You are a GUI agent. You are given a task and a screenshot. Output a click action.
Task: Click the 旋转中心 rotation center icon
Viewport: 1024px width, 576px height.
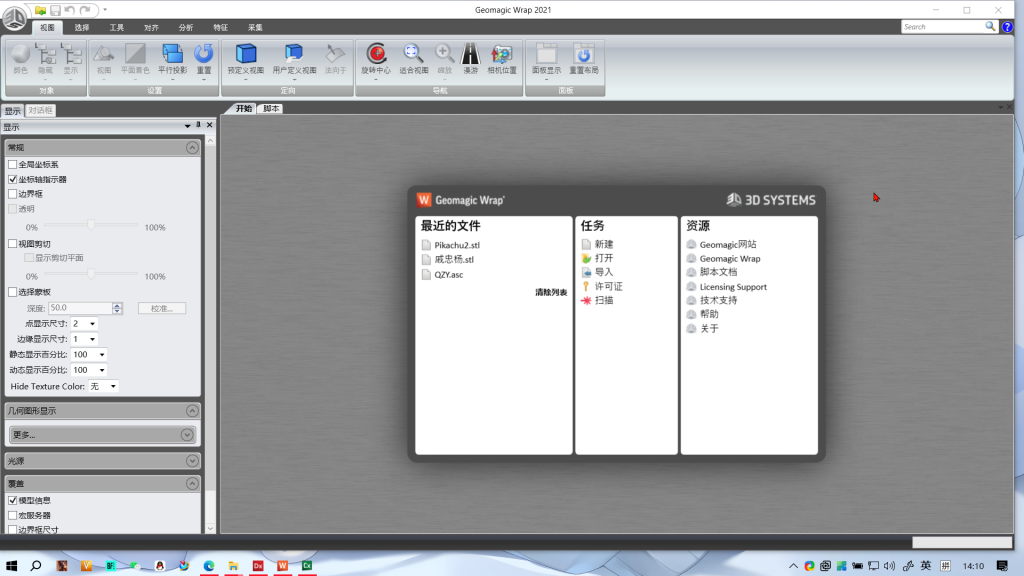coord(376,54)
